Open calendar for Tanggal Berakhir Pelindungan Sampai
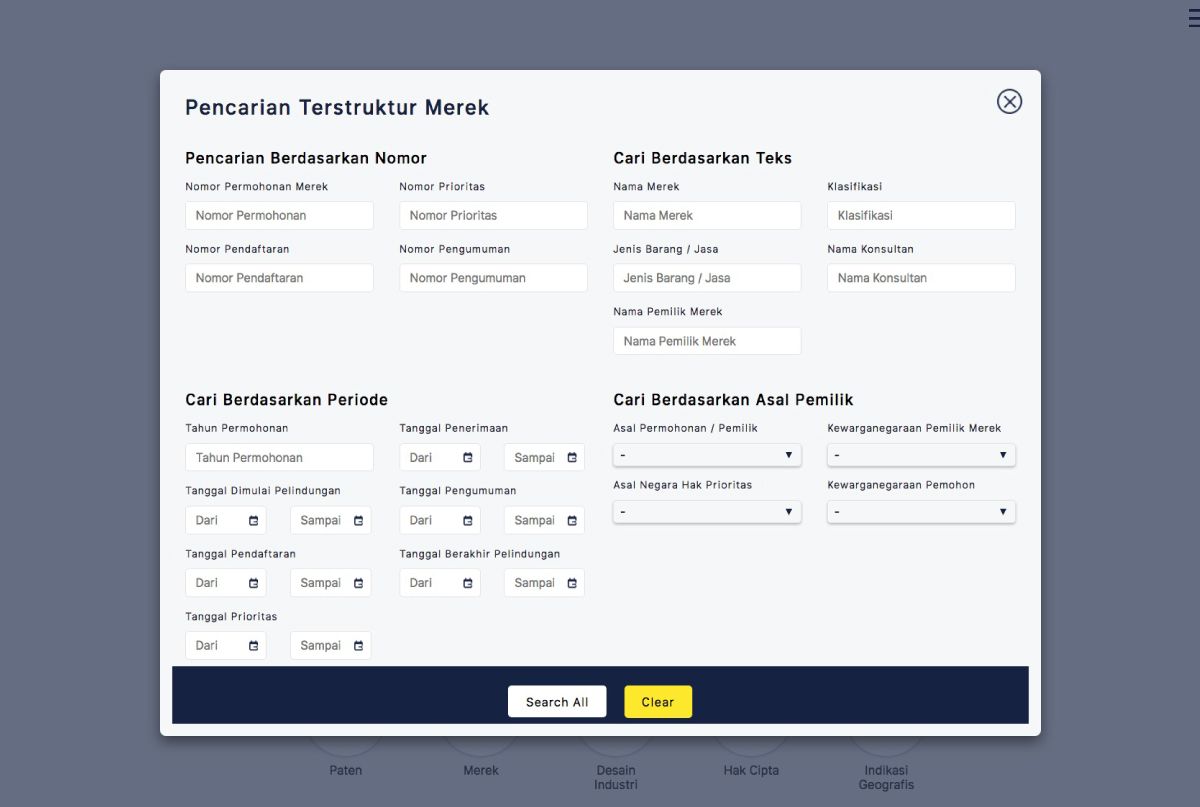The height and width of the screenshot is (807, 1200). 572,583
